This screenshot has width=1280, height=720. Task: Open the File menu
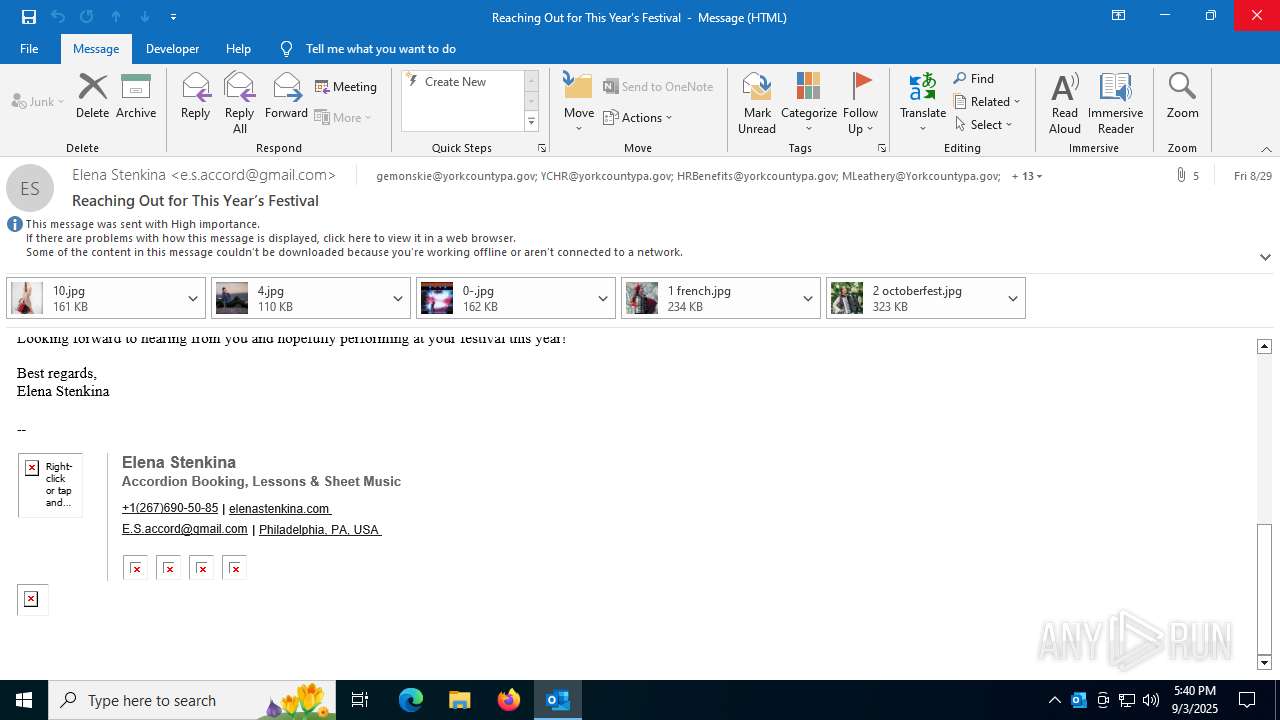tap(29, 49)
